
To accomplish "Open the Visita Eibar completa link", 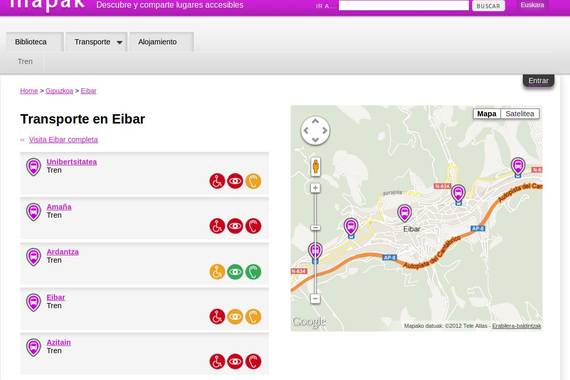I will click(63, 140).
